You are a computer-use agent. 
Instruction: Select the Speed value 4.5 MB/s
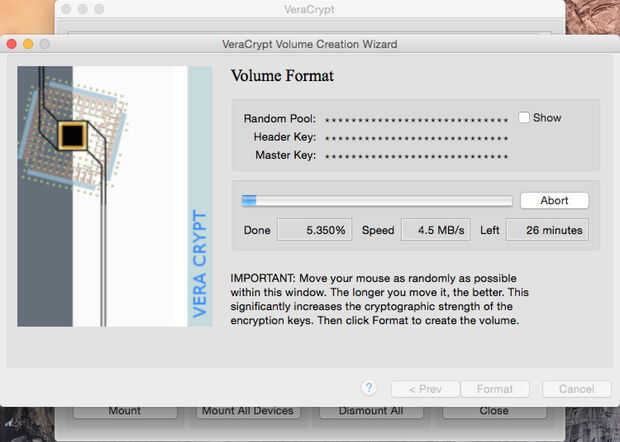tap(436, 230)
